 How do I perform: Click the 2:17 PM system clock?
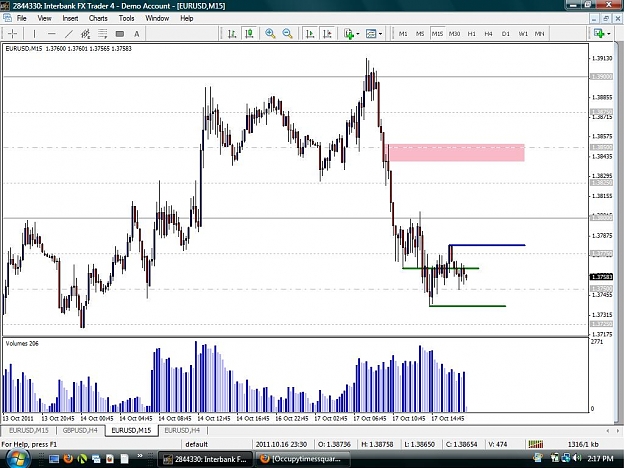(600, 459)
